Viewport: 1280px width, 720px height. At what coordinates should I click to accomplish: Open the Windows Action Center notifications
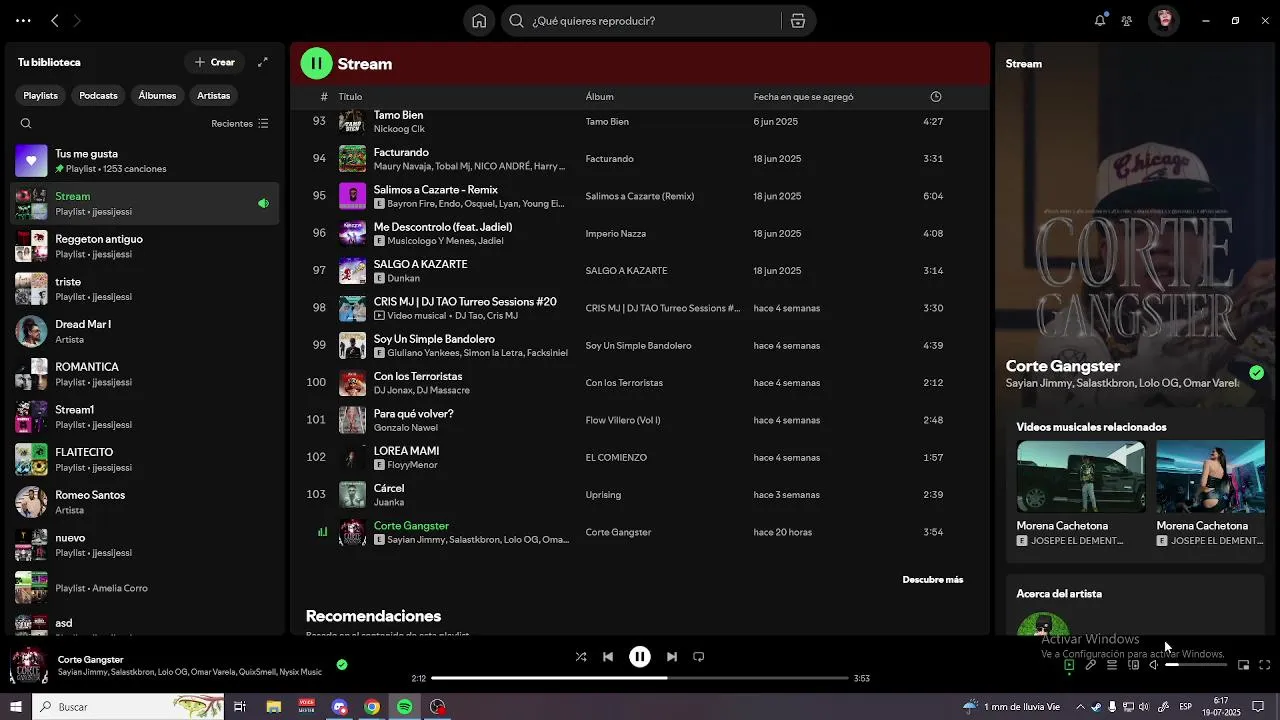(1258, 707)
